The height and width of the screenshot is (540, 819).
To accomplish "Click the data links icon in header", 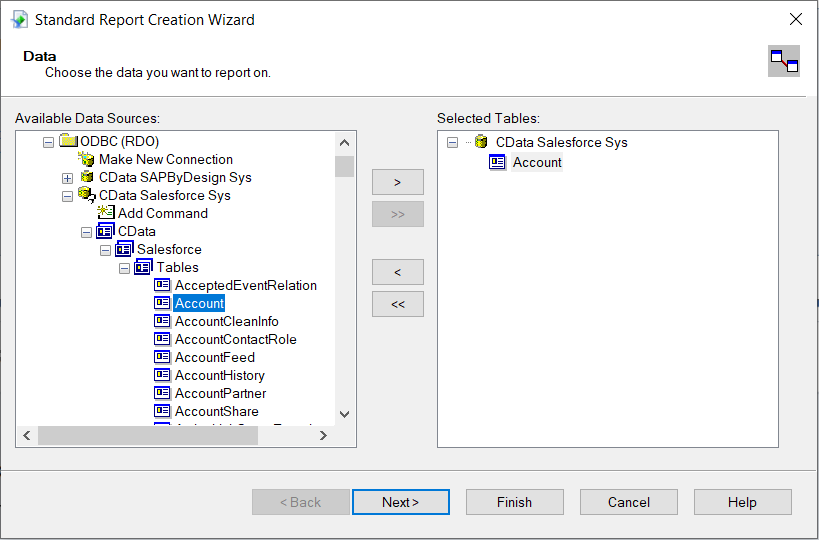I will (x=783, y=62).
